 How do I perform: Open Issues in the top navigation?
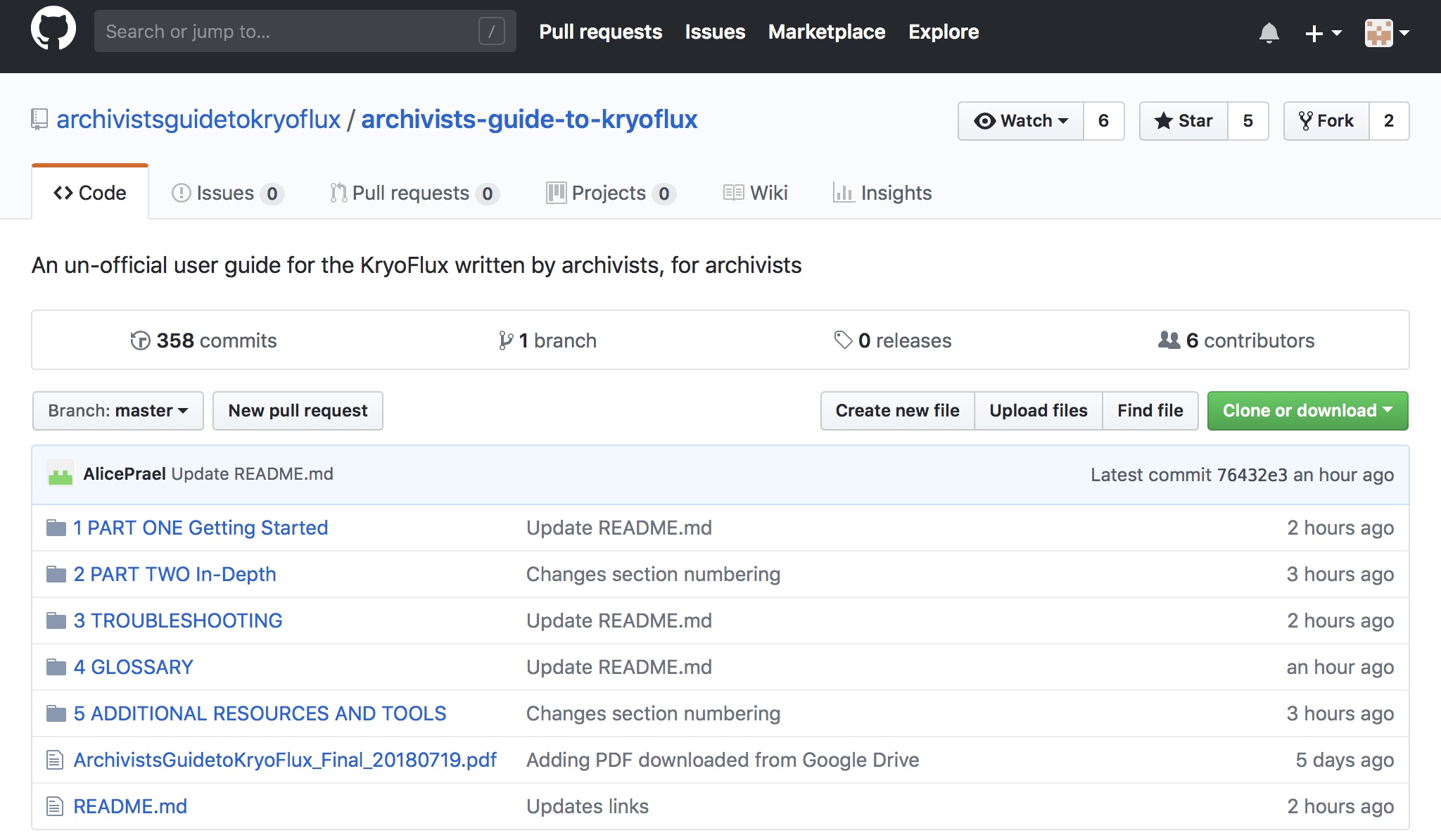[715, 32]
